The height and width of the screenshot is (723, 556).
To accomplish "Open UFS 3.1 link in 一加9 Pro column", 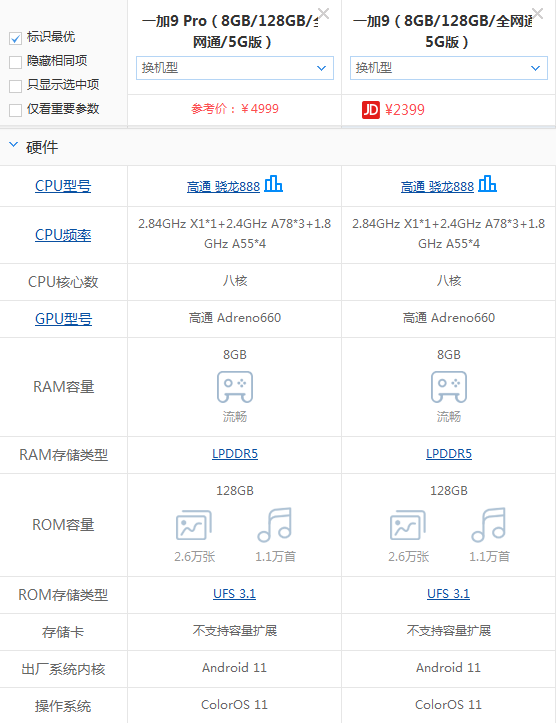I will coord(234,594).
